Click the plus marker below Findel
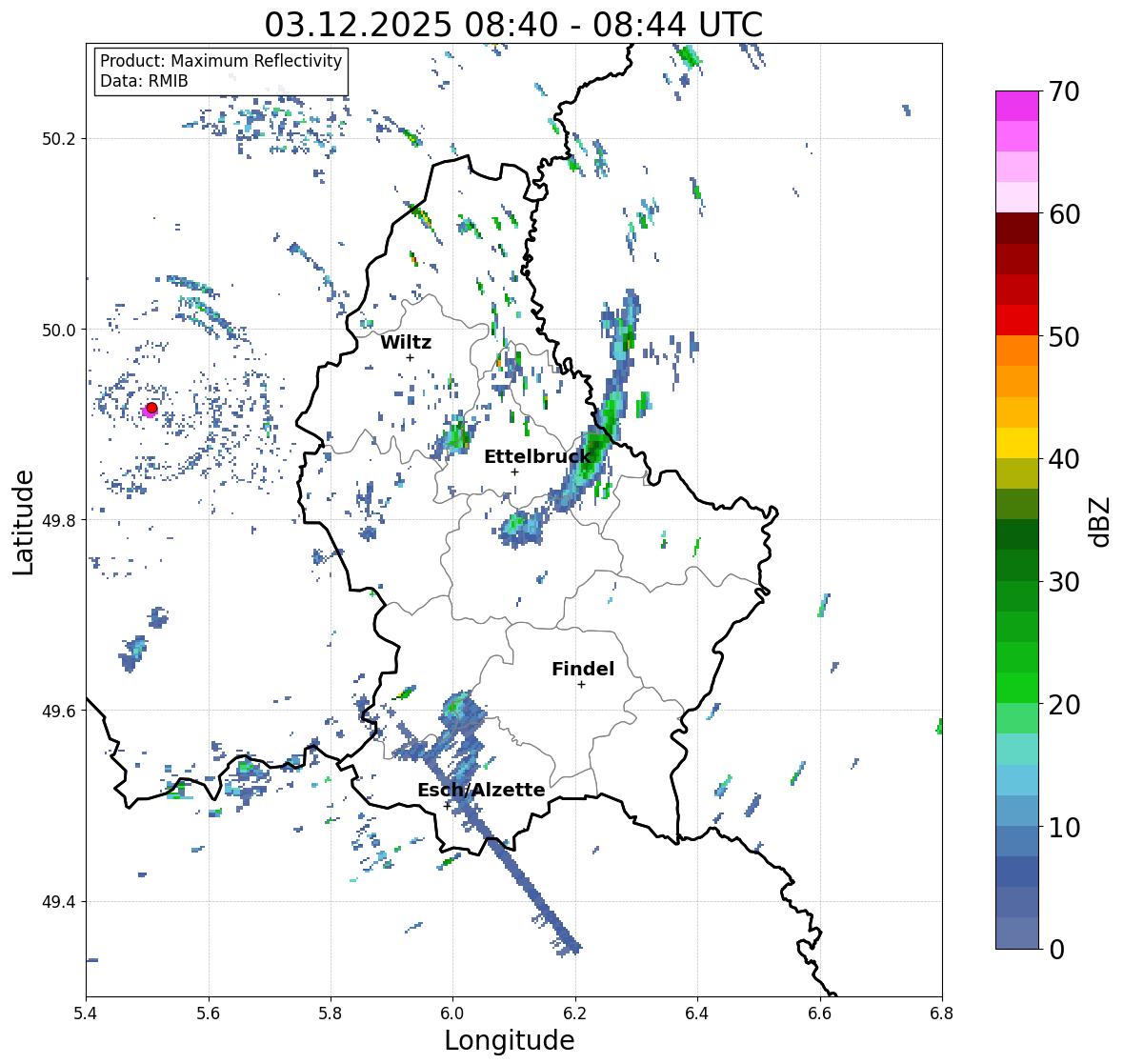 coord(582,685)
